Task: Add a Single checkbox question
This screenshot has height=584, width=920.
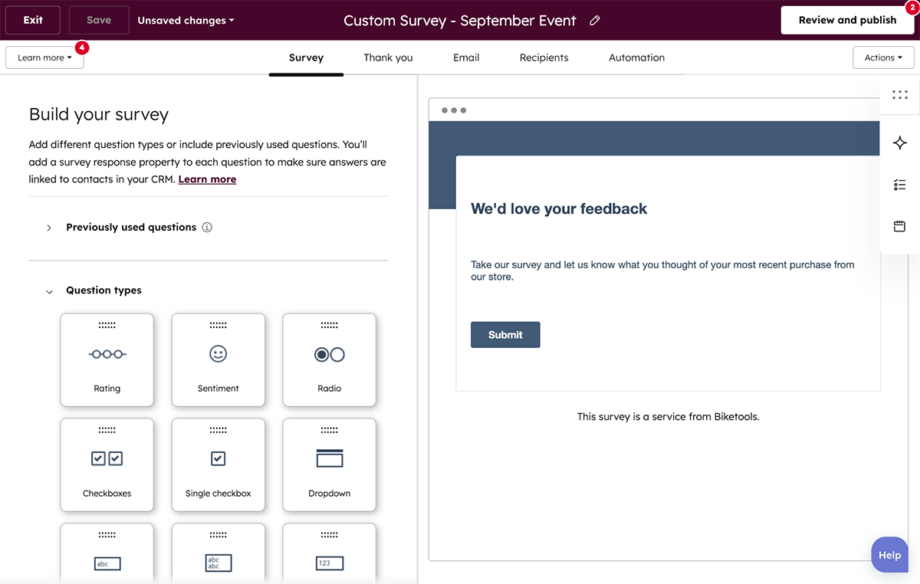Action: (x=218, y=464)
